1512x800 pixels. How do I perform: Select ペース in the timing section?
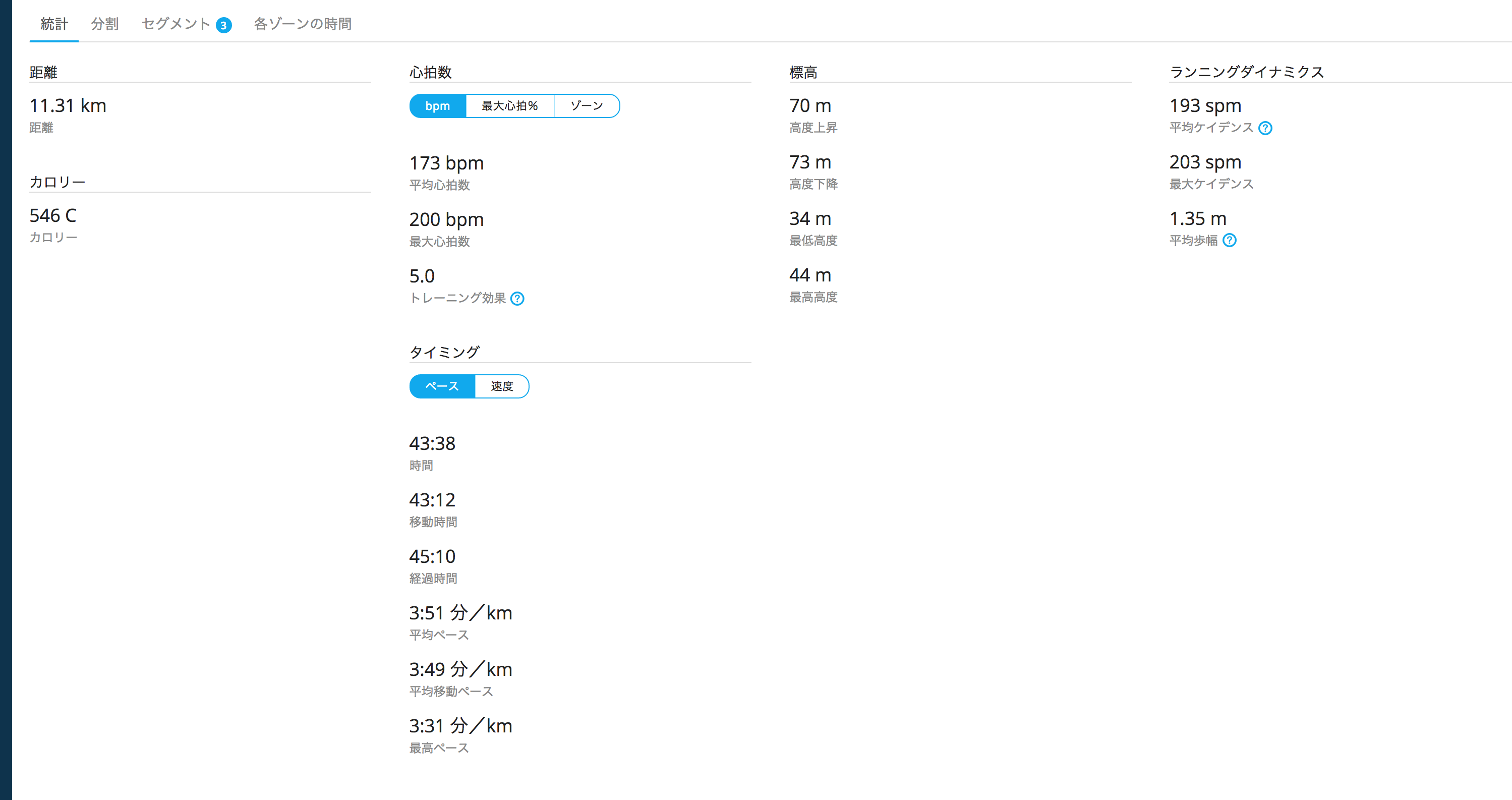tap(442, 386)
